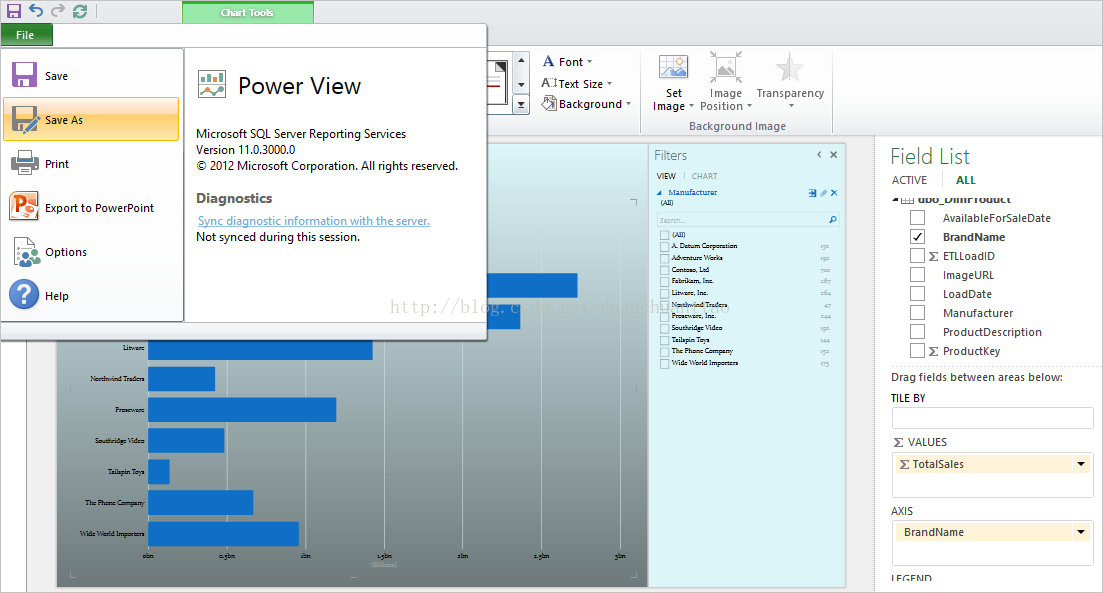Click the Power View logo icon
1103x593 pixels.
pos(212,84)
